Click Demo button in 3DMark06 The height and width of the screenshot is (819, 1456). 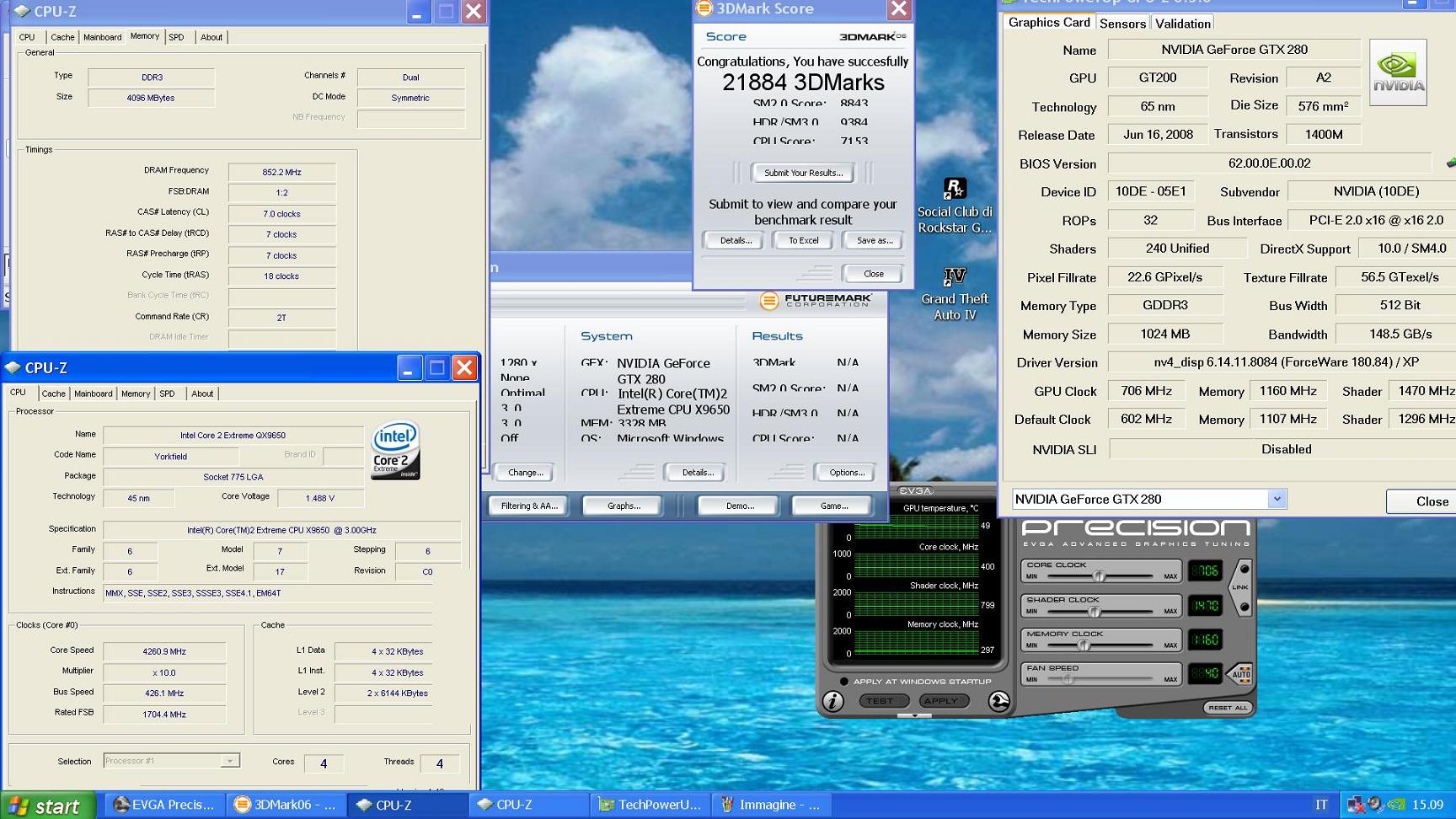(x=740, y=506)
